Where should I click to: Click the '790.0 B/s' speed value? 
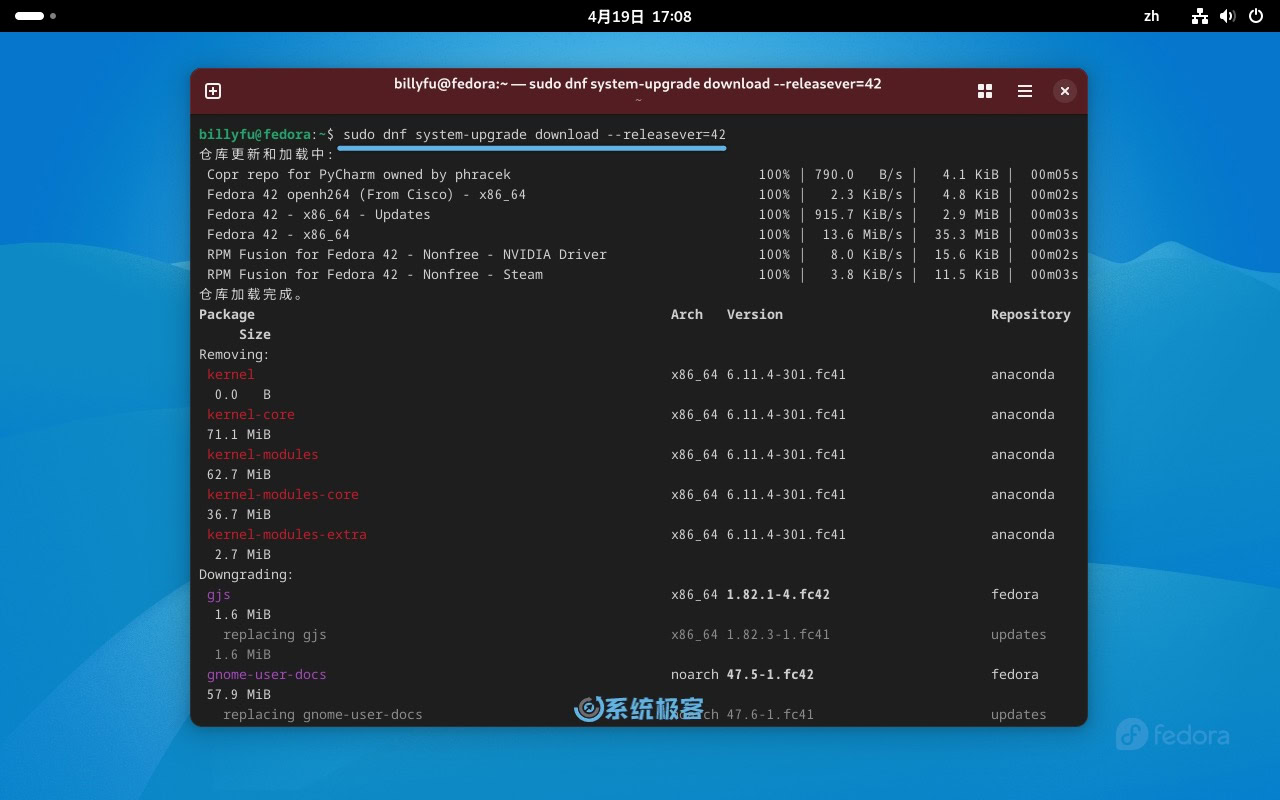[858, 174]
